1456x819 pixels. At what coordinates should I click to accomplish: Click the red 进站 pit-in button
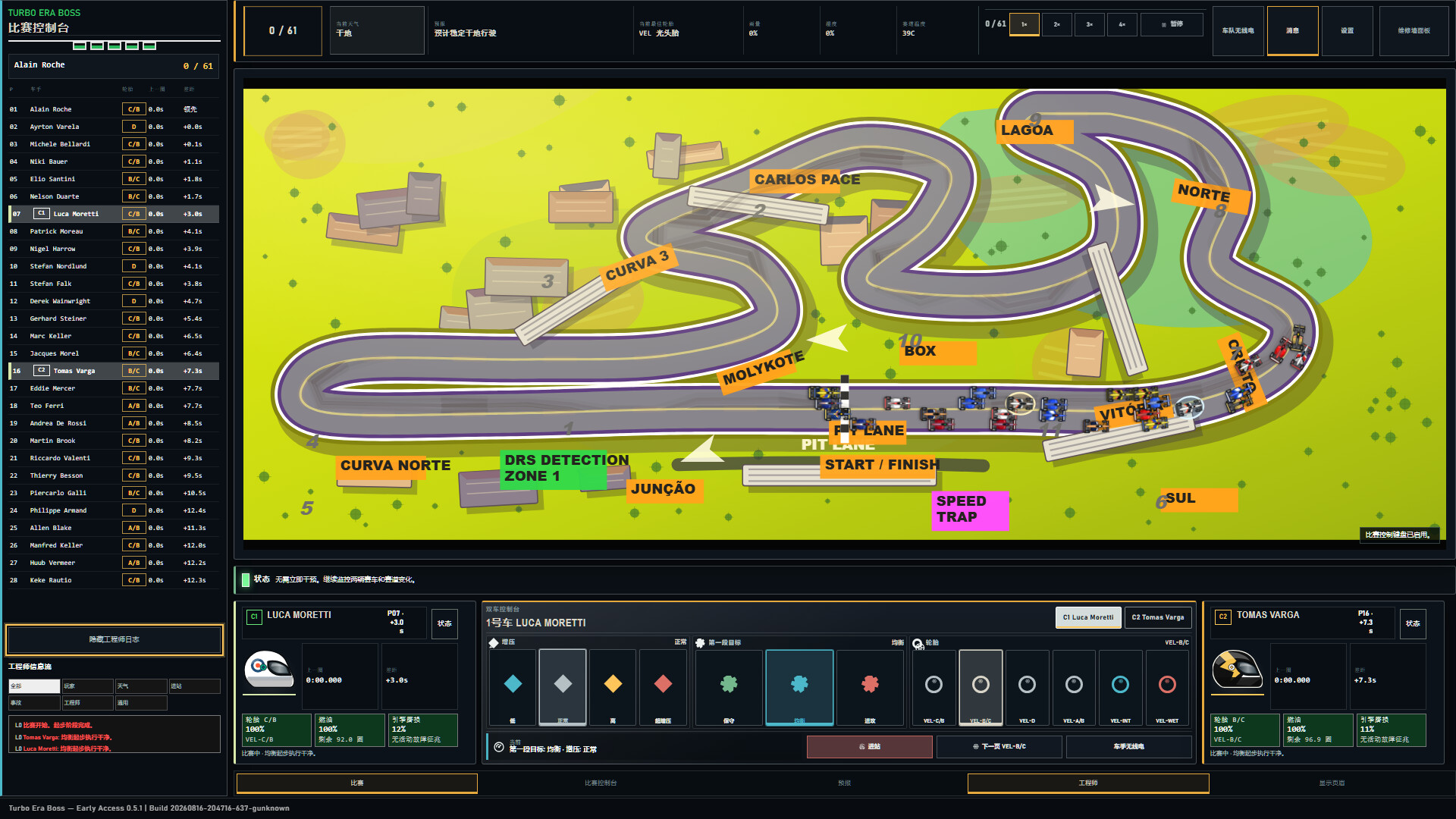pos(870,747)
